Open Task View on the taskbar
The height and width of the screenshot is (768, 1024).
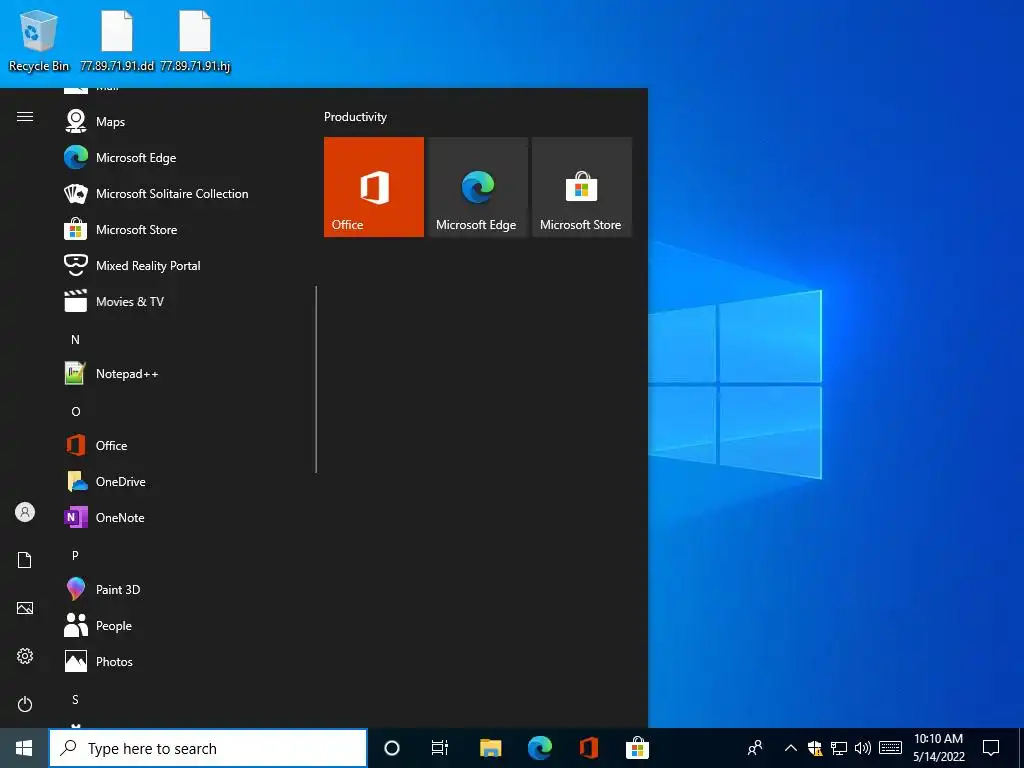point(440,748)
